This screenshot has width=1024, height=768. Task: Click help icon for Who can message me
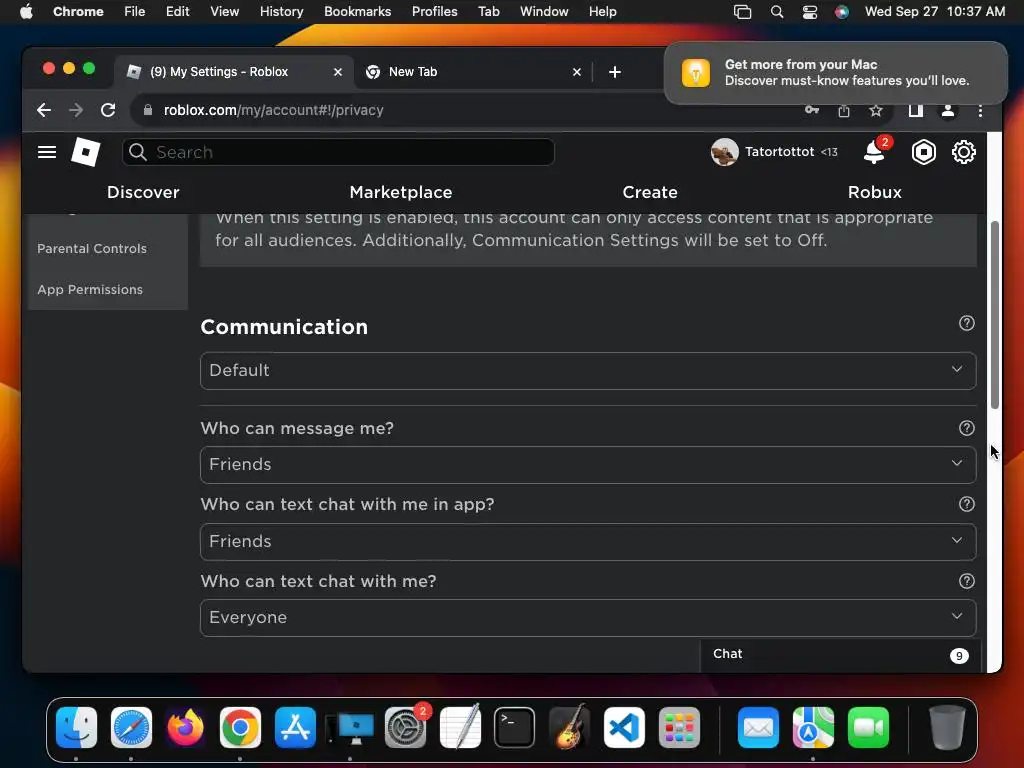[967, 428]
